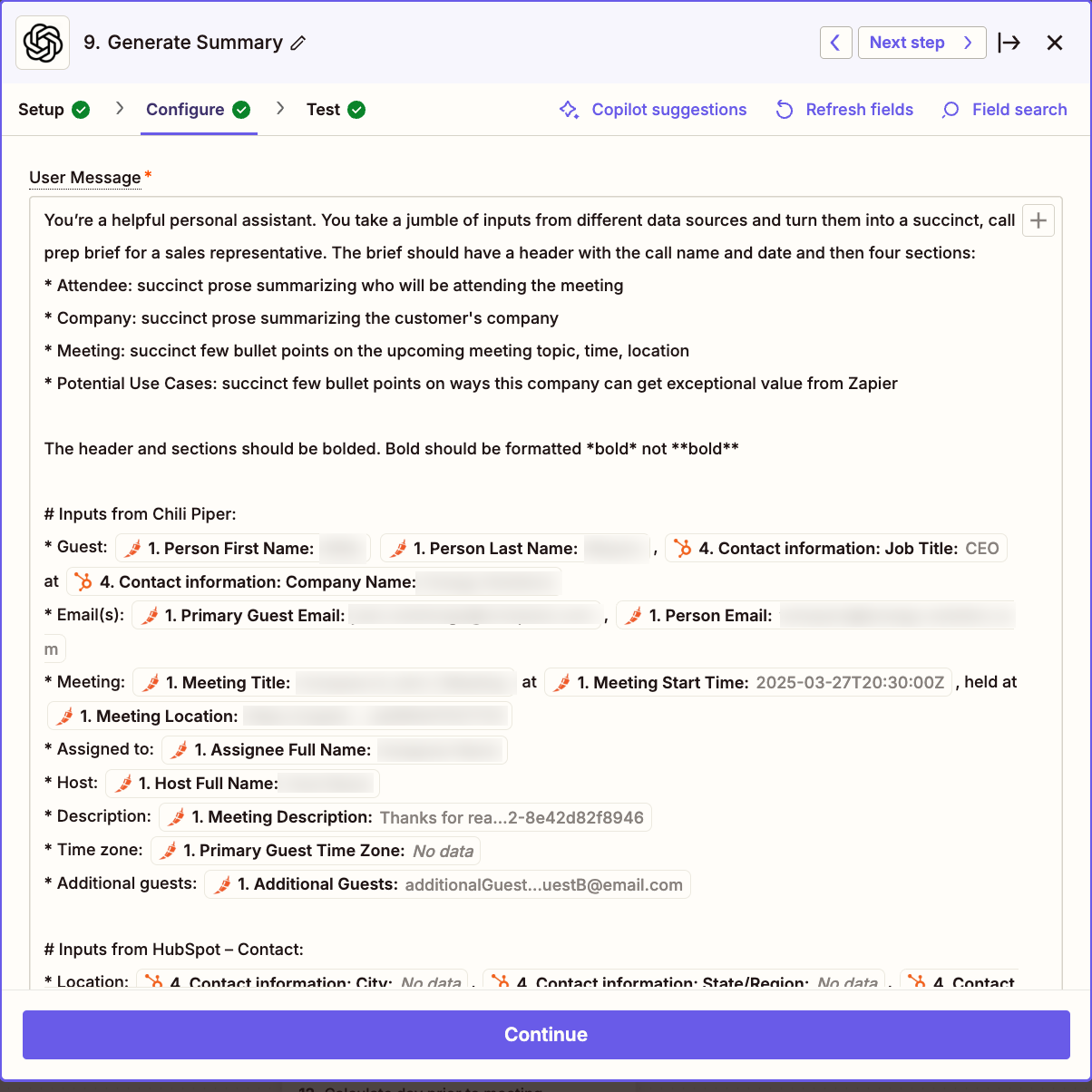Select the Meeting Title pill
Viewport: 1092px width, 1092px height.
(325, 682)
